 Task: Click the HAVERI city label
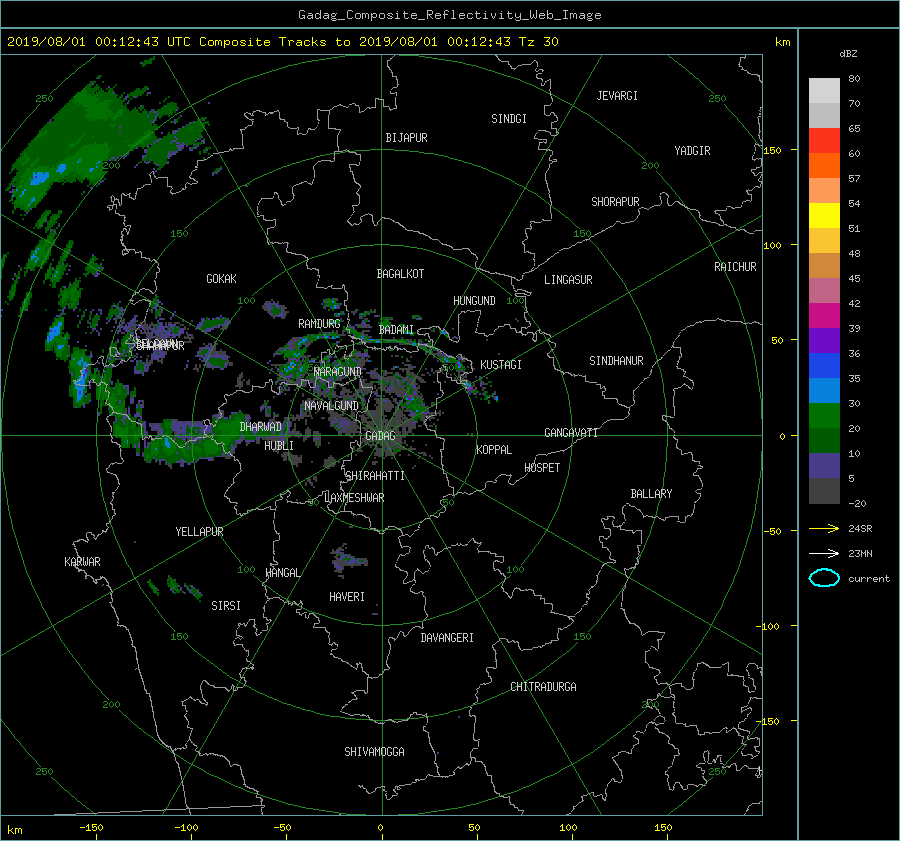(x=347, y=597)
